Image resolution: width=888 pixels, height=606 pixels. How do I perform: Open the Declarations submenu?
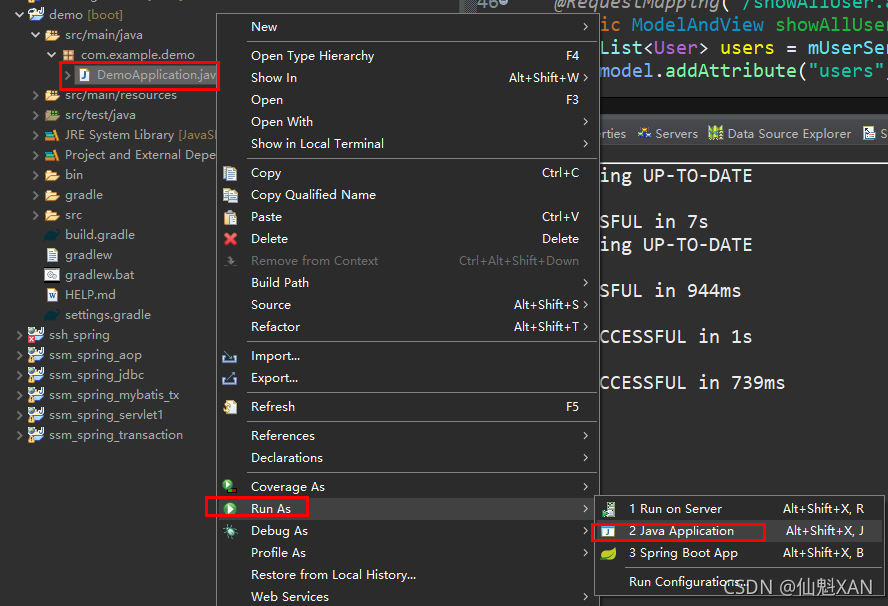[407, 458]
